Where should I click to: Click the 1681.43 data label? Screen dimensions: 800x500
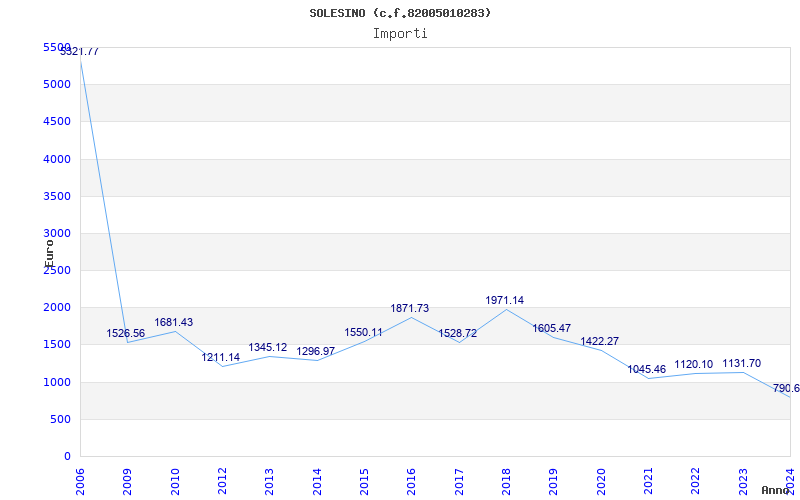tap(174, 322)
